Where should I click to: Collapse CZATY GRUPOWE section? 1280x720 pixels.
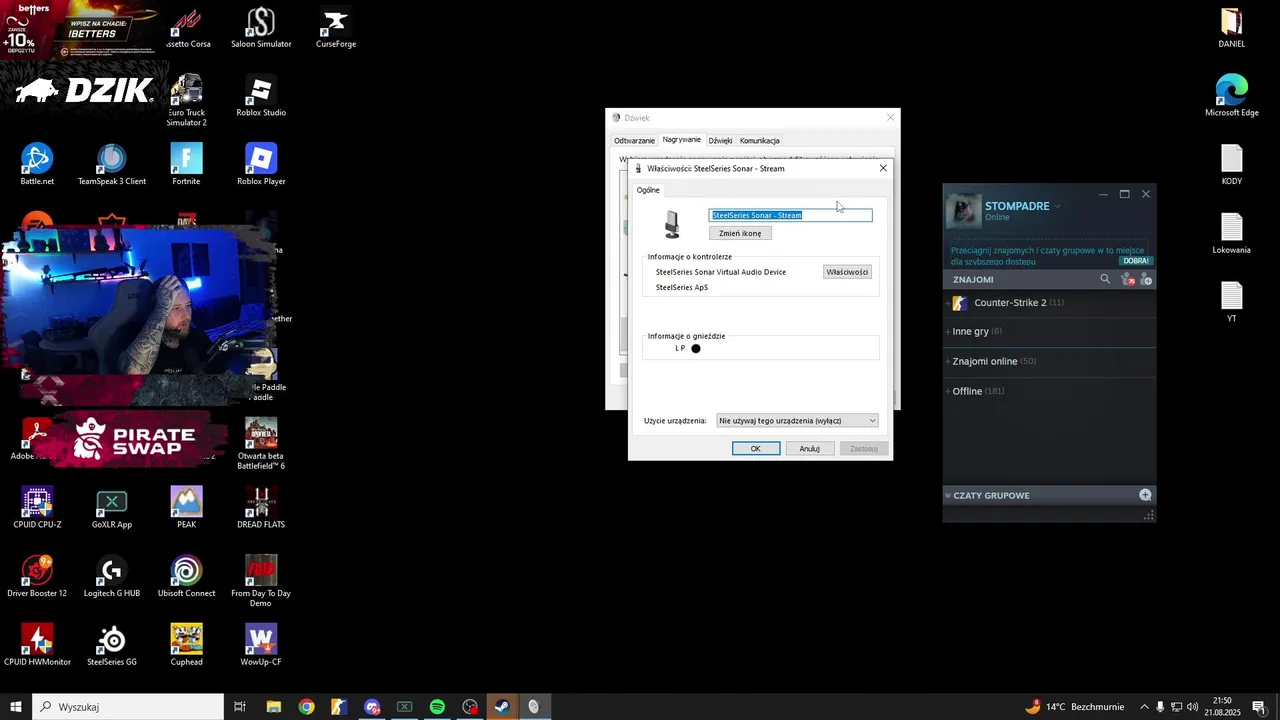[947, 496]
